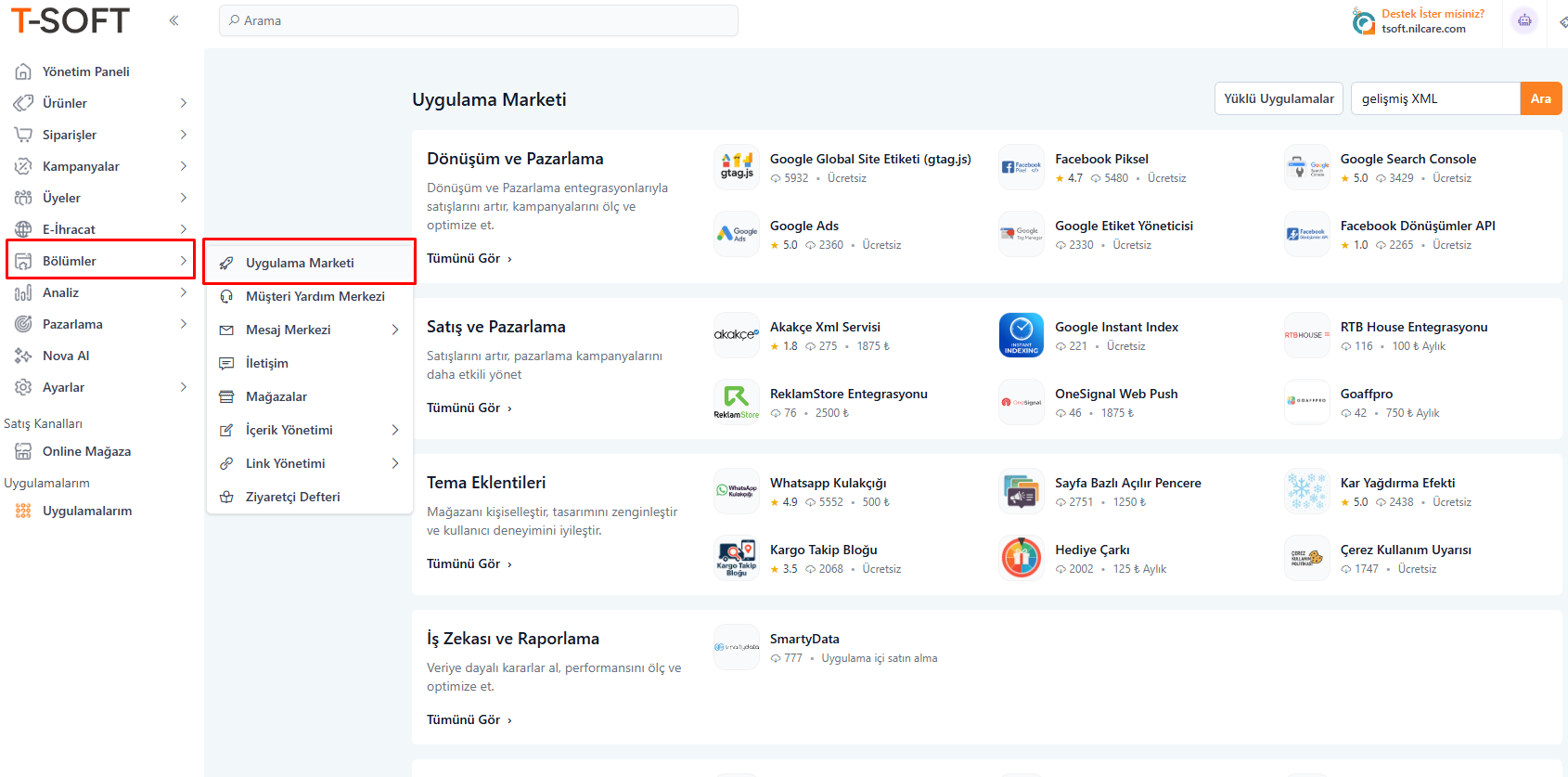Select the Çerez Kullanım Uyarısı cookie icon

click(x=1307, y=558)
